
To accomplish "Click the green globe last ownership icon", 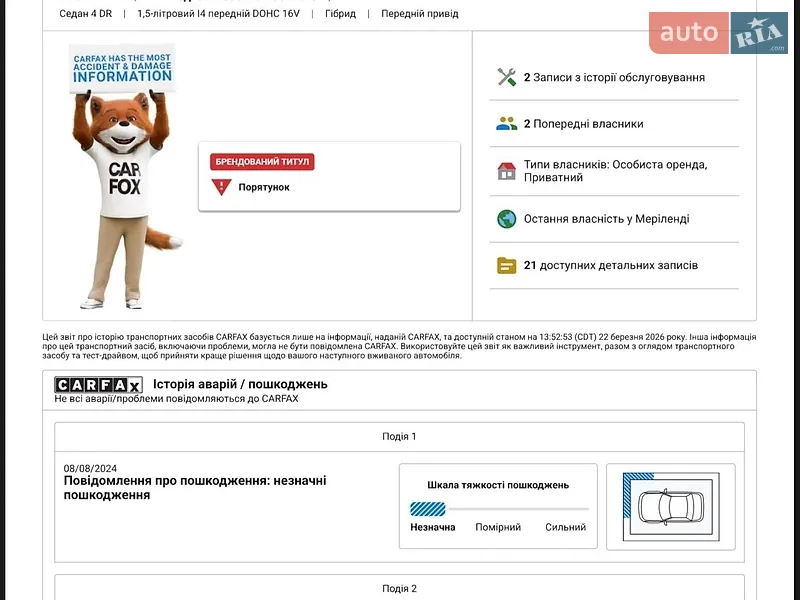I will (x=506, y=219).
